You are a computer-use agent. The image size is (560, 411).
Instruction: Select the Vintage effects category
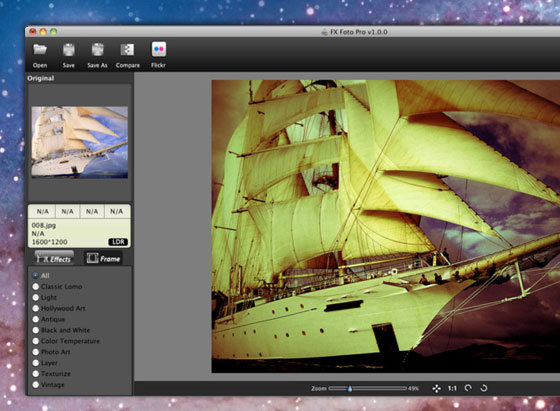(36, 385)
